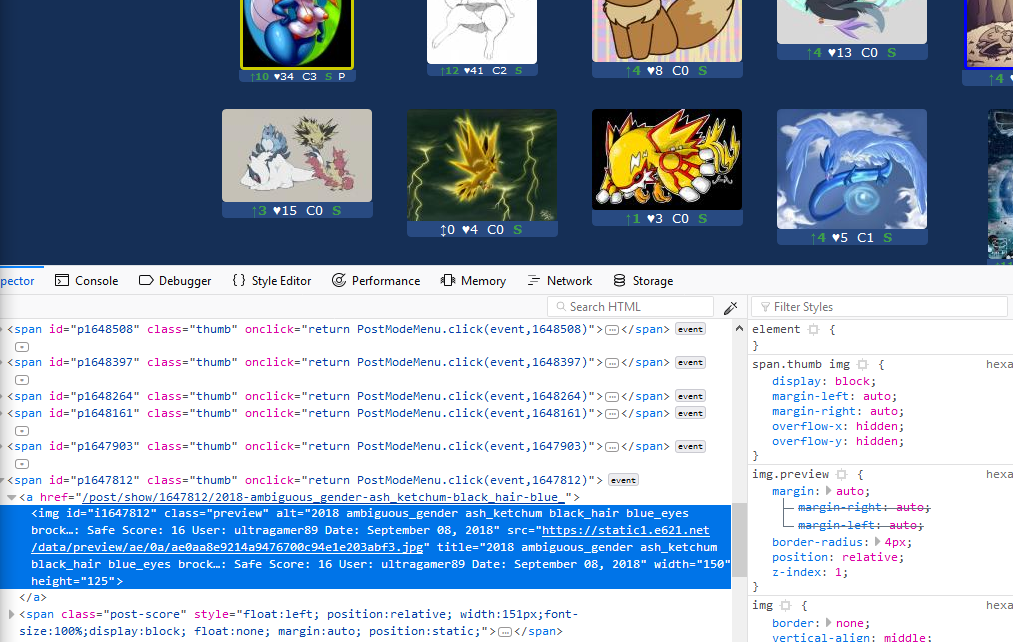Open the blue ice bird thumbnail
The height and width of the screenshot is (642, 1013).
coord(852,169)
